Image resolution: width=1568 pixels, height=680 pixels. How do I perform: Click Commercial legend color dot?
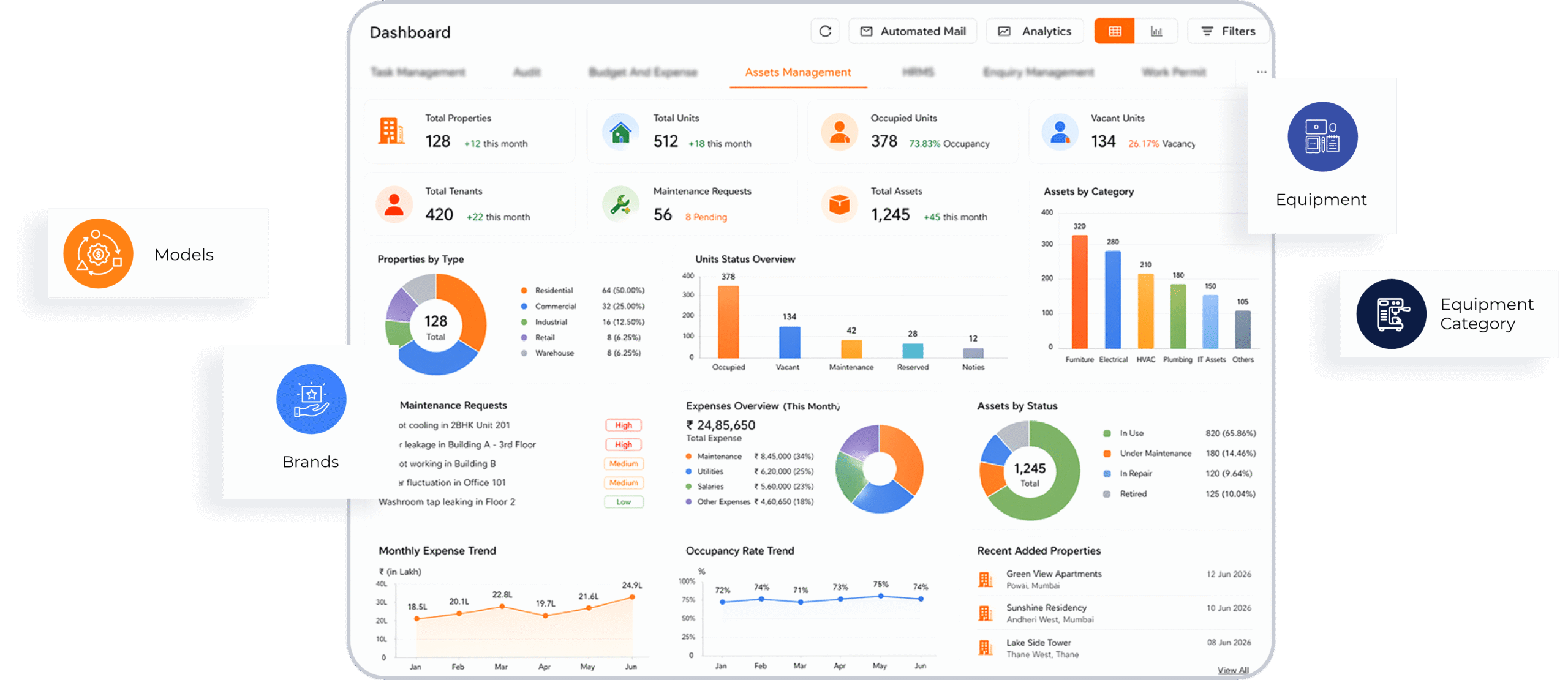coord(524,306)
